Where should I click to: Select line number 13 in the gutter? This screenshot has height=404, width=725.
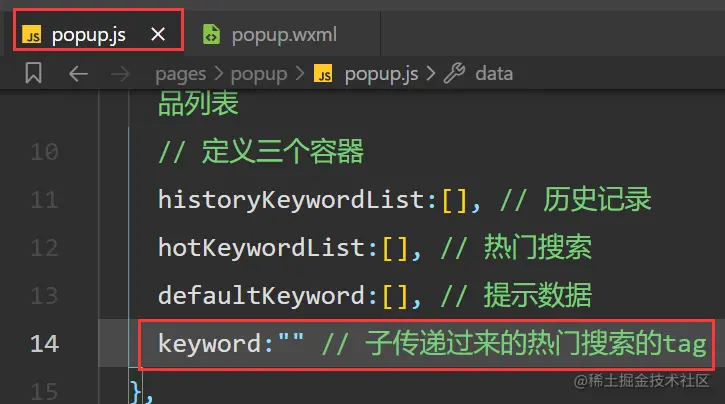[45, 296]
